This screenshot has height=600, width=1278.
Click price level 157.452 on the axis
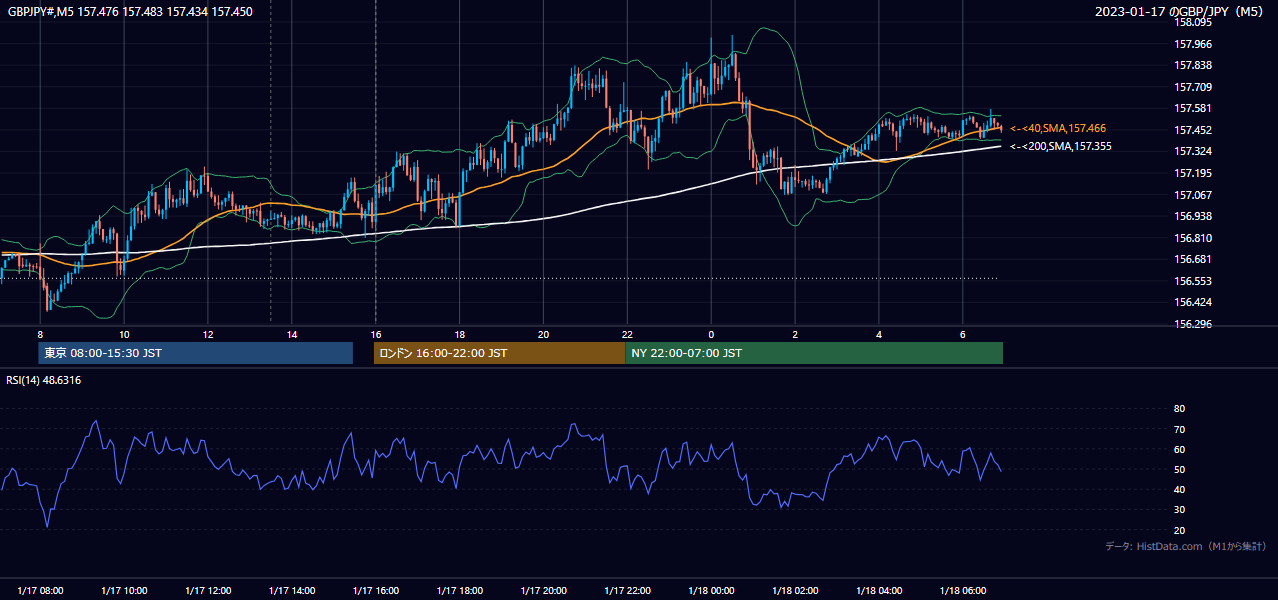tap(1193, 130)
